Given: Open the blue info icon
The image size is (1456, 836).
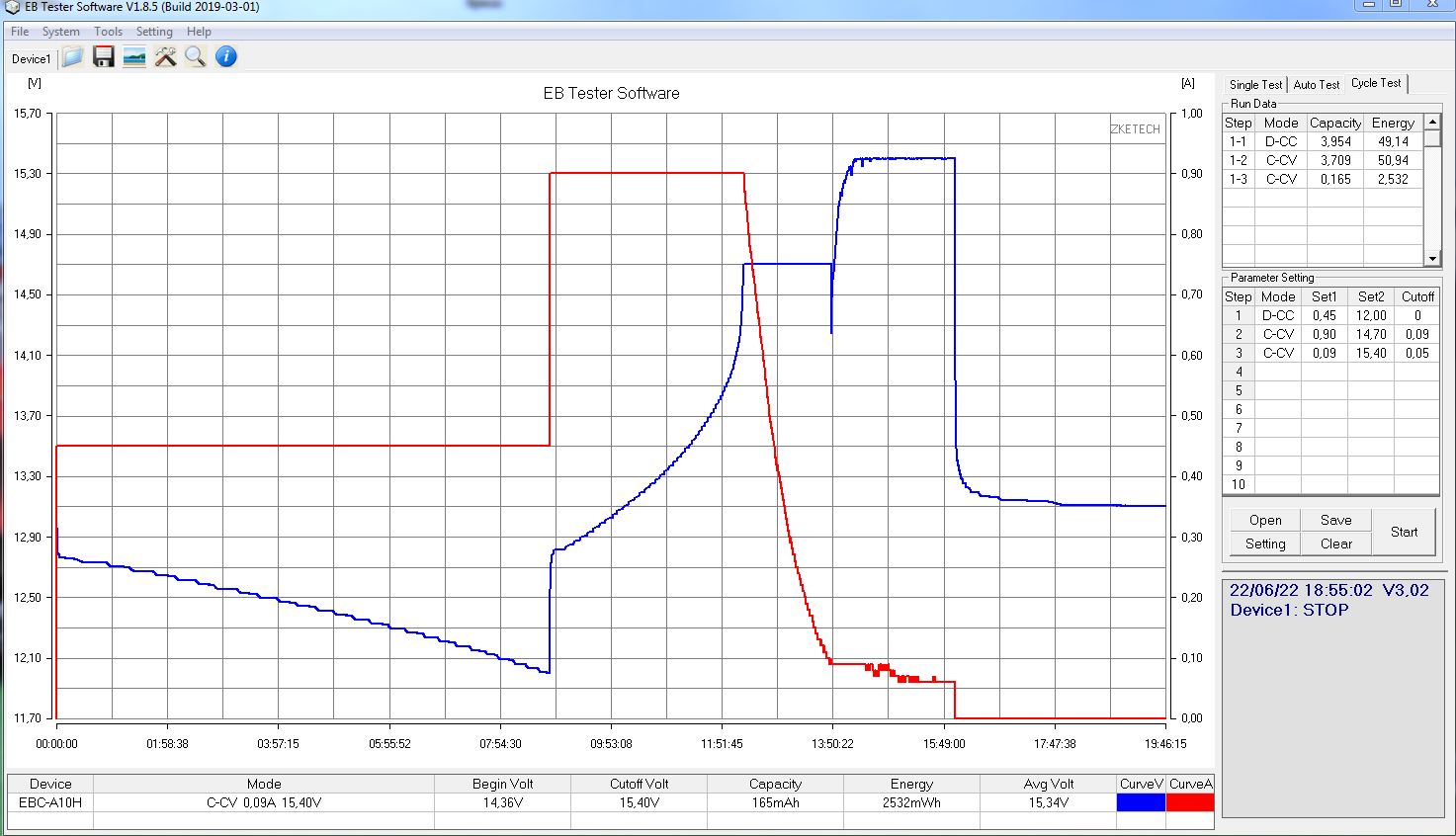Looking at the screenshot, I should click(226, 57).
